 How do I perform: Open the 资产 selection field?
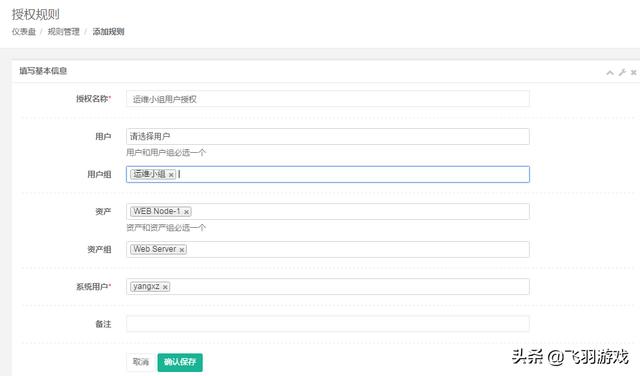coord(328,211)
